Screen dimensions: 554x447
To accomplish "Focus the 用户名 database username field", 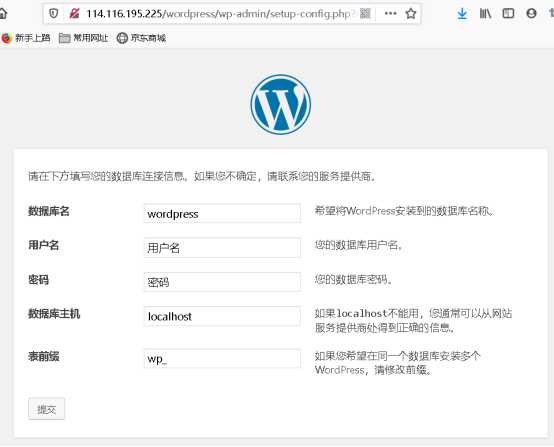I will pos(222,248).
